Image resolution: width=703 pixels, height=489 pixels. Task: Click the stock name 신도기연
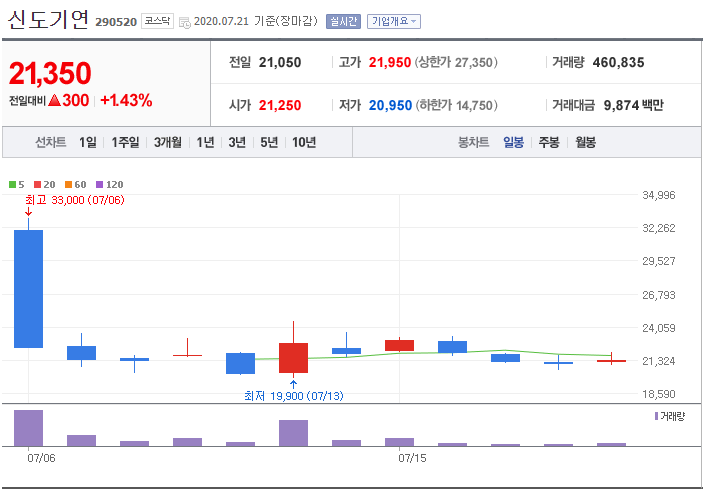click(x=48, y=20)
